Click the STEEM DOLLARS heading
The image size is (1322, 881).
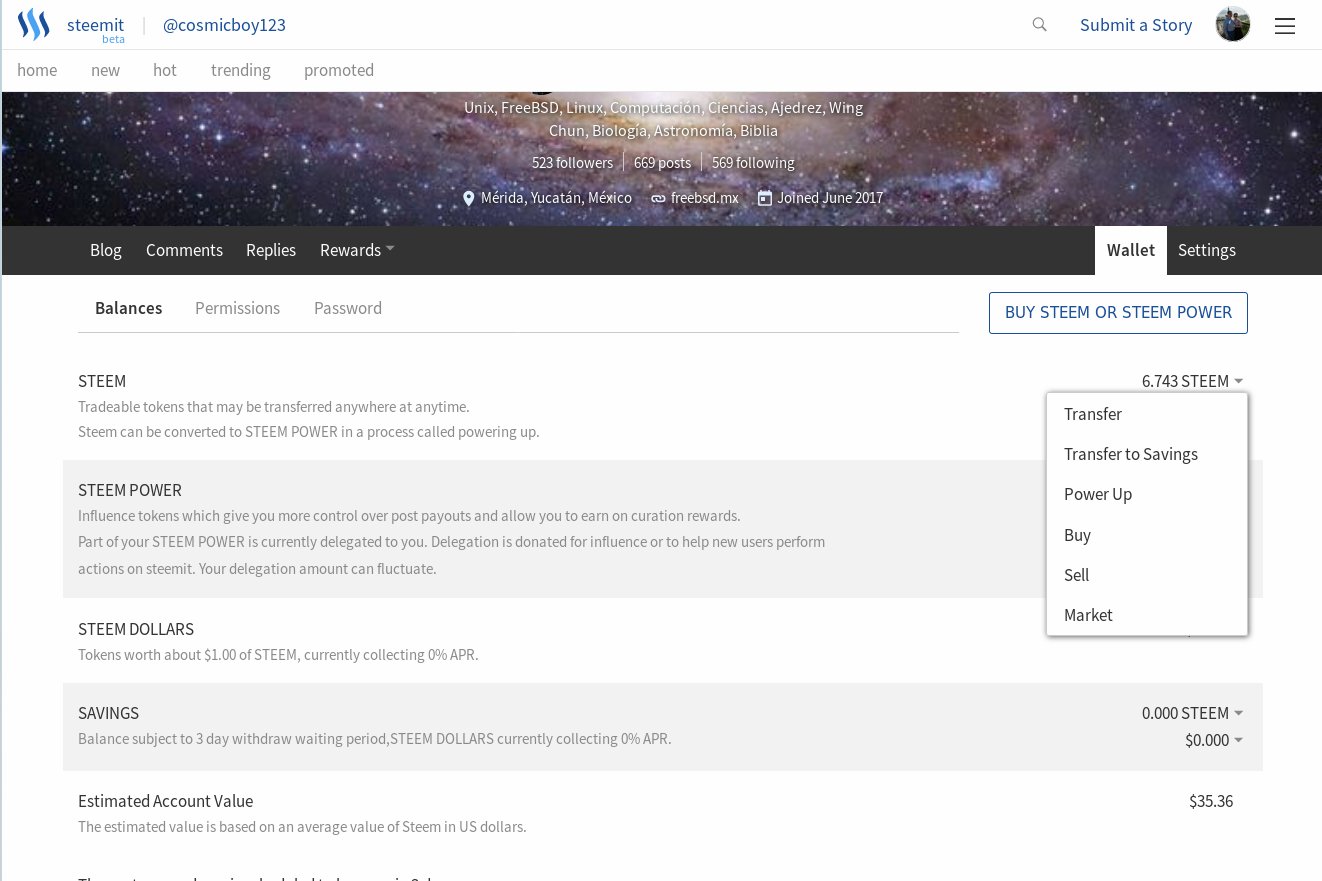coord(136,629)
